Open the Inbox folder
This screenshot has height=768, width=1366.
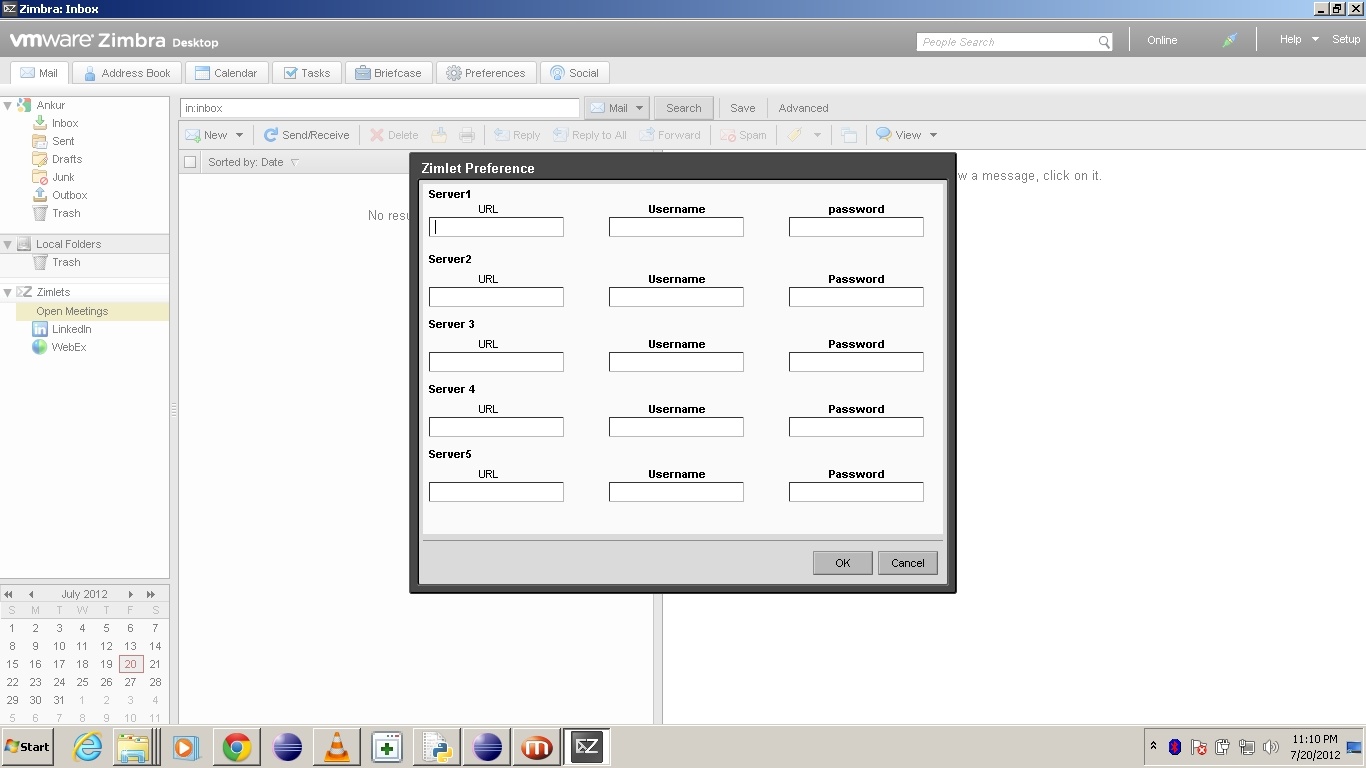[65, 123]
